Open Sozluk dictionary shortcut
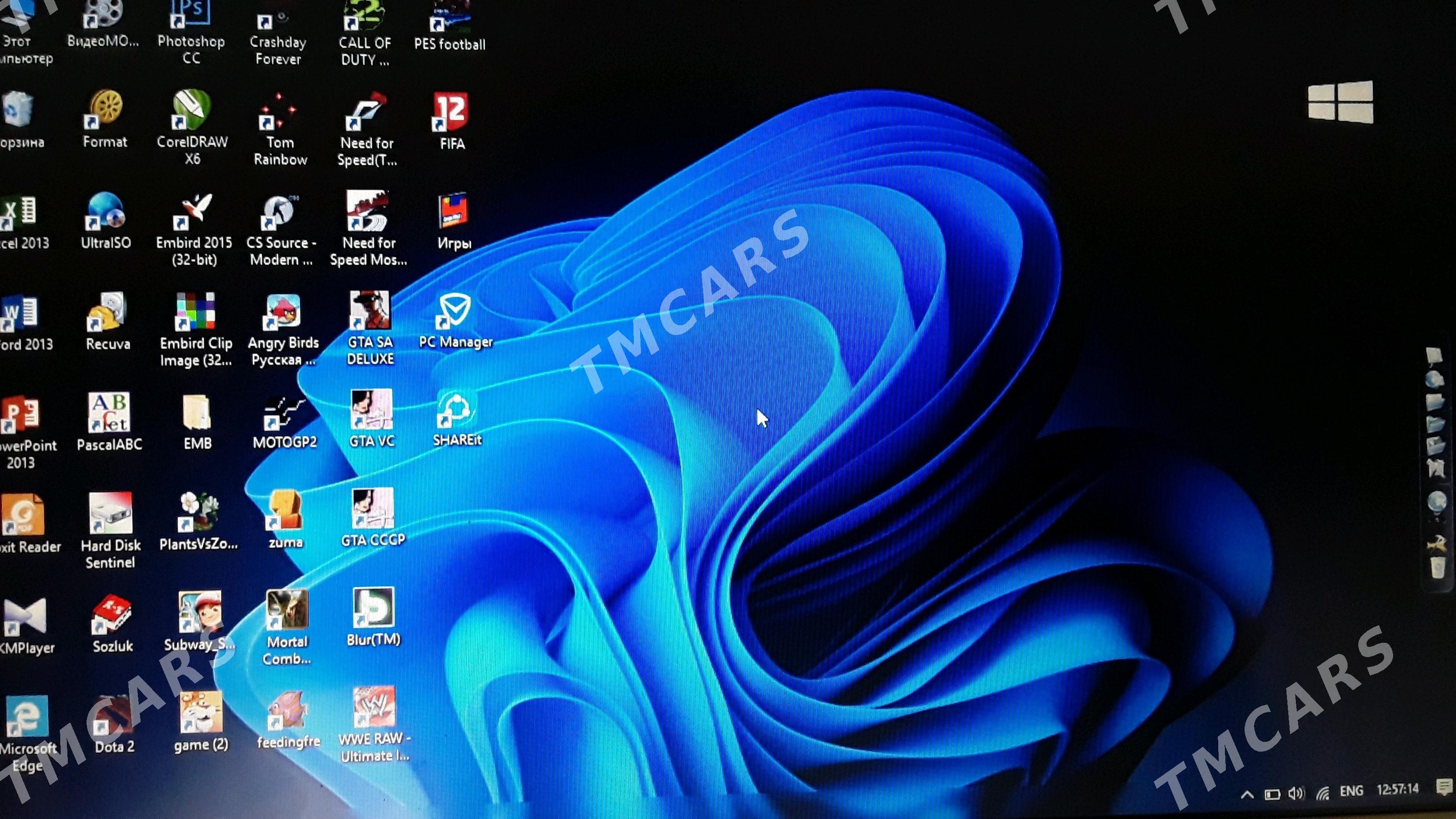This screenshot has height=819, width=1456. coord(112,624)
